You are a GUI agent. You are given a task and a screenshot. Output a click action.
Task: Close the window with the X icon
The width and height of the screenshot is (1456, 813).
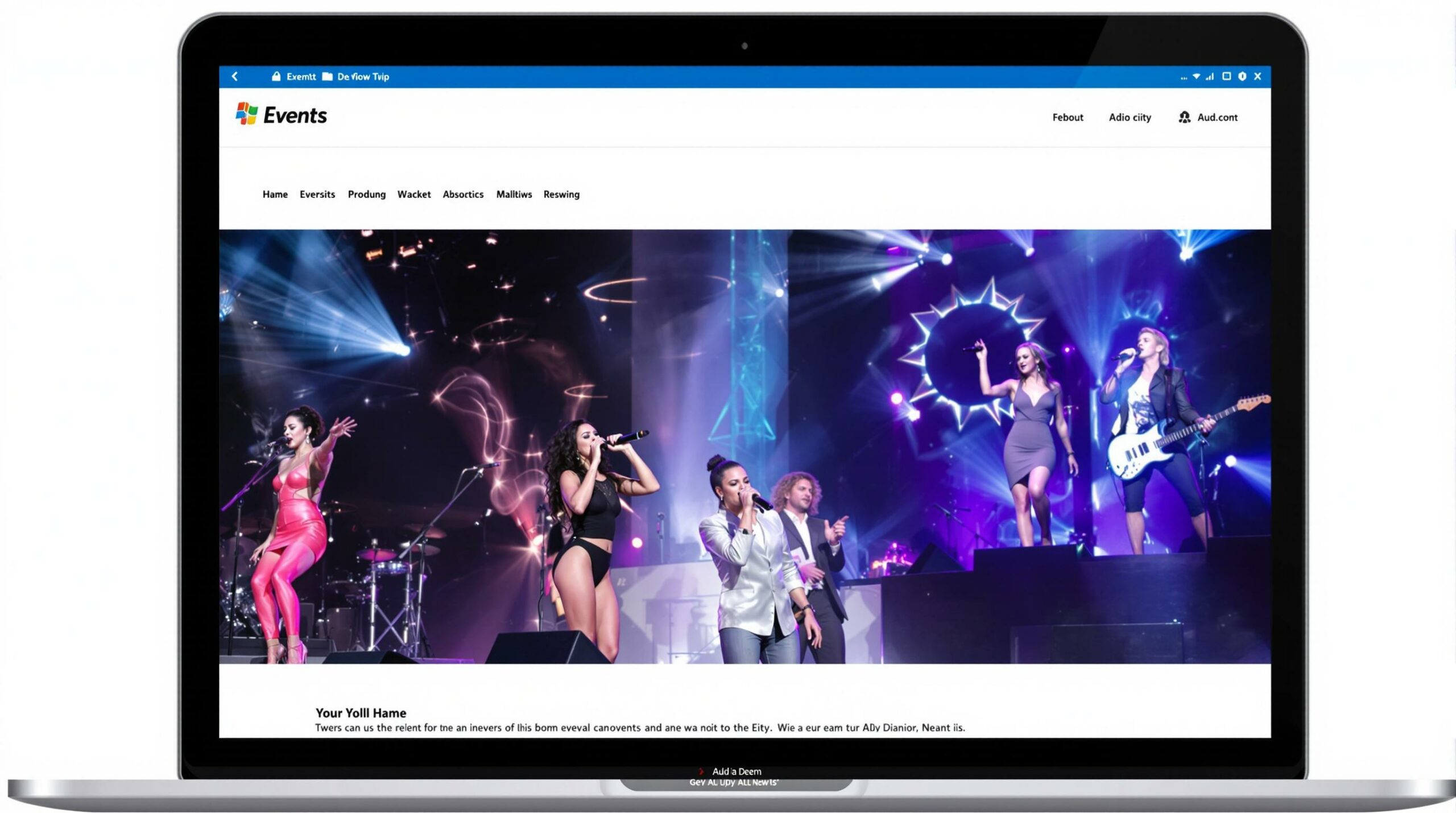(1258, 76)
